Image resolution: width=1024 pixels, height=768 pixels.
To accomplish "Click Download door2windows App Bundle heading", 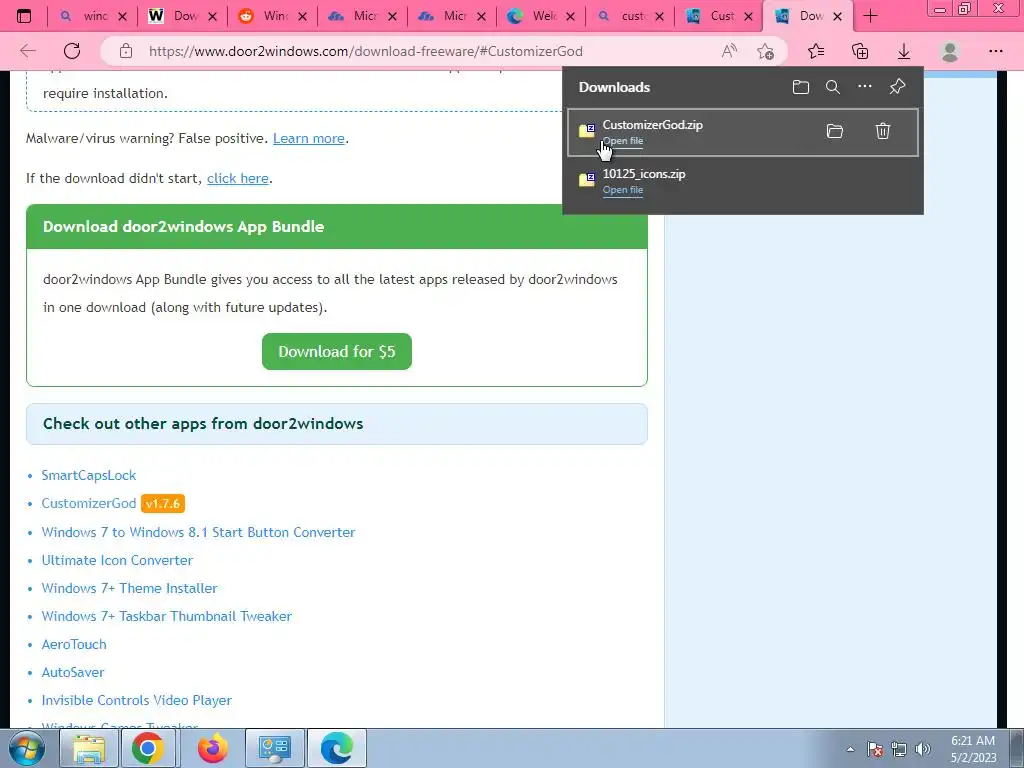I will pos(184,227).
